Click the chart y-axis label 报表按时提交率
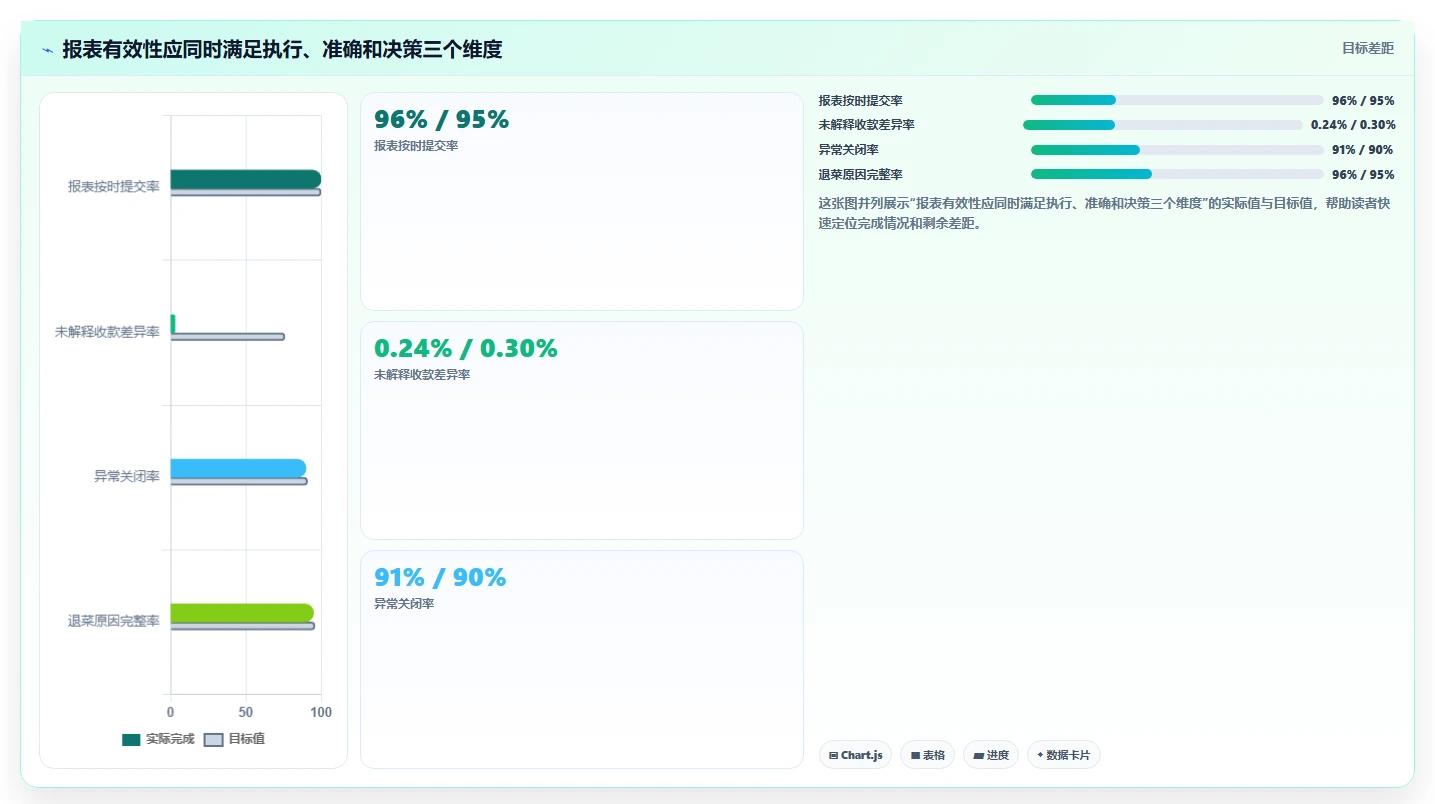 click(x=114, y=187)
